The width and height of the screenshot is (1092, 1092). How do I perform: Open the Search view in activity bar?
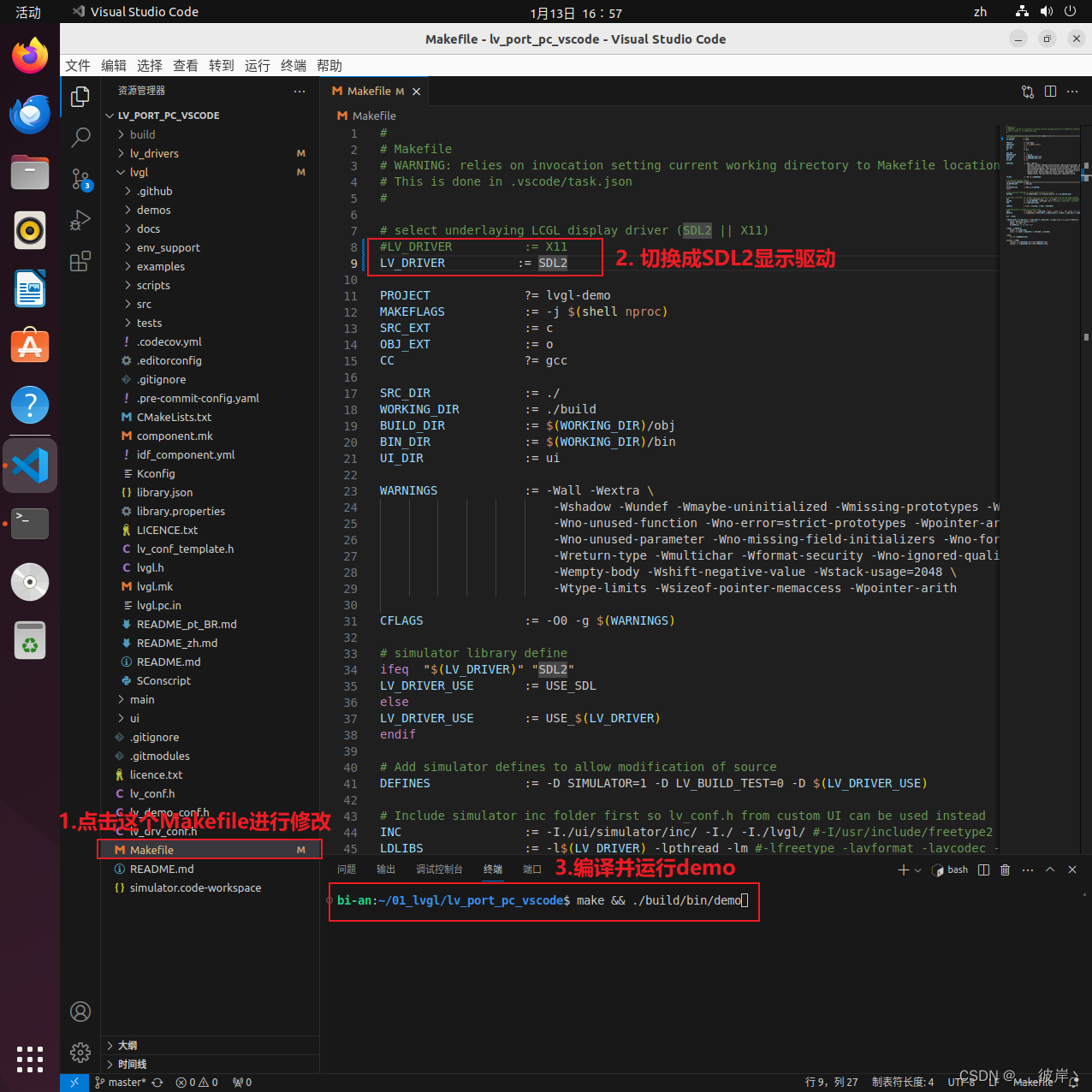tap(80, 137)
